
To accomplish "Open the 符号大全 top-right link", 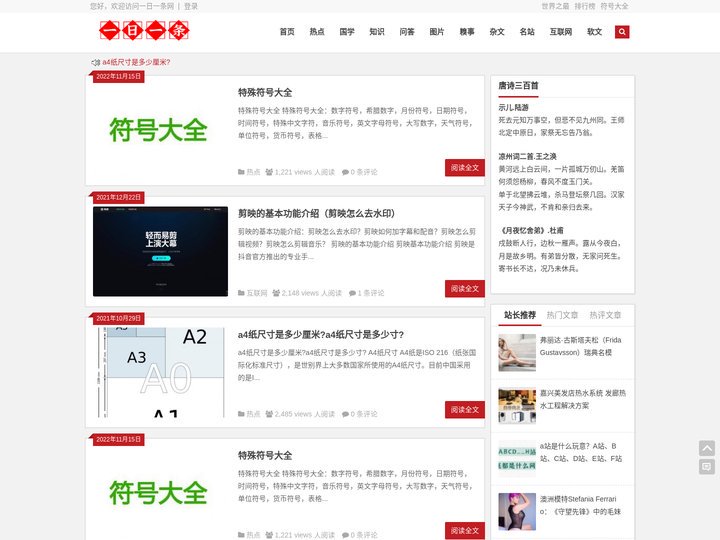I will [x=614, y=6].
